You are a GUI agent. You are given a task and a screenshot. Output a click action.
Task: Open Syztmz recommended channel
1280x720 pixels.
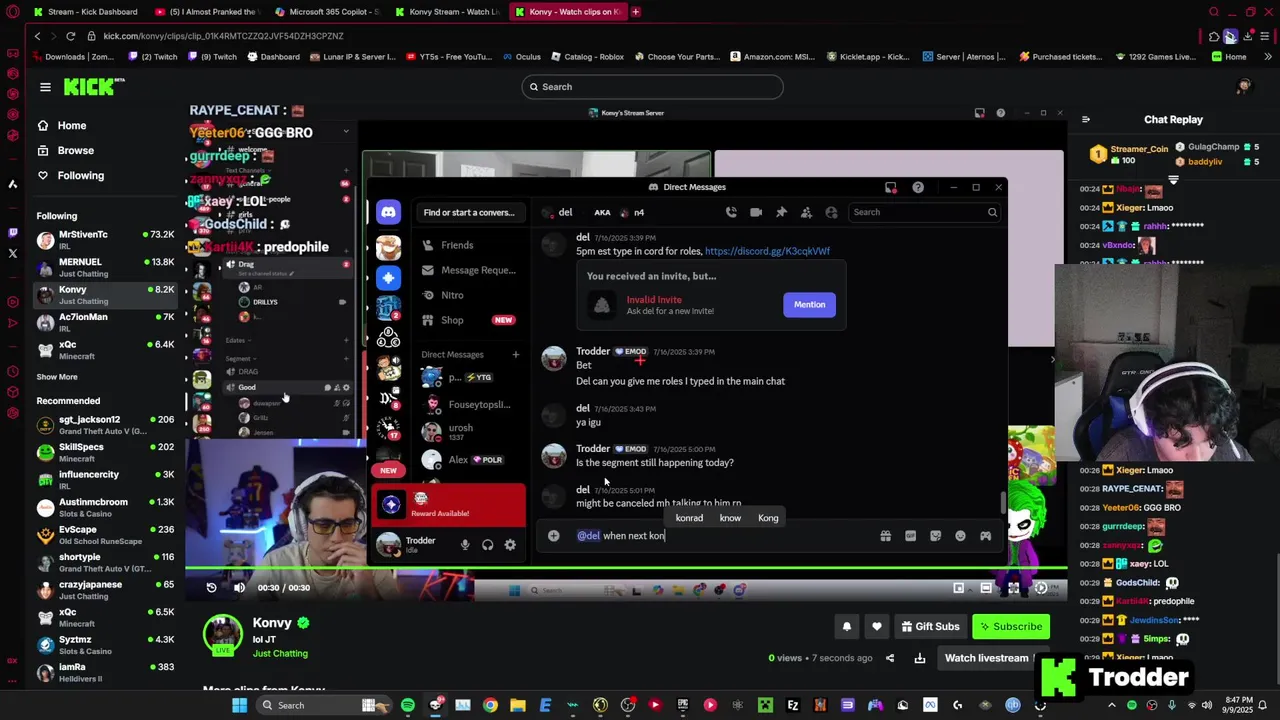pyautogui.click(x=105, y=645)
